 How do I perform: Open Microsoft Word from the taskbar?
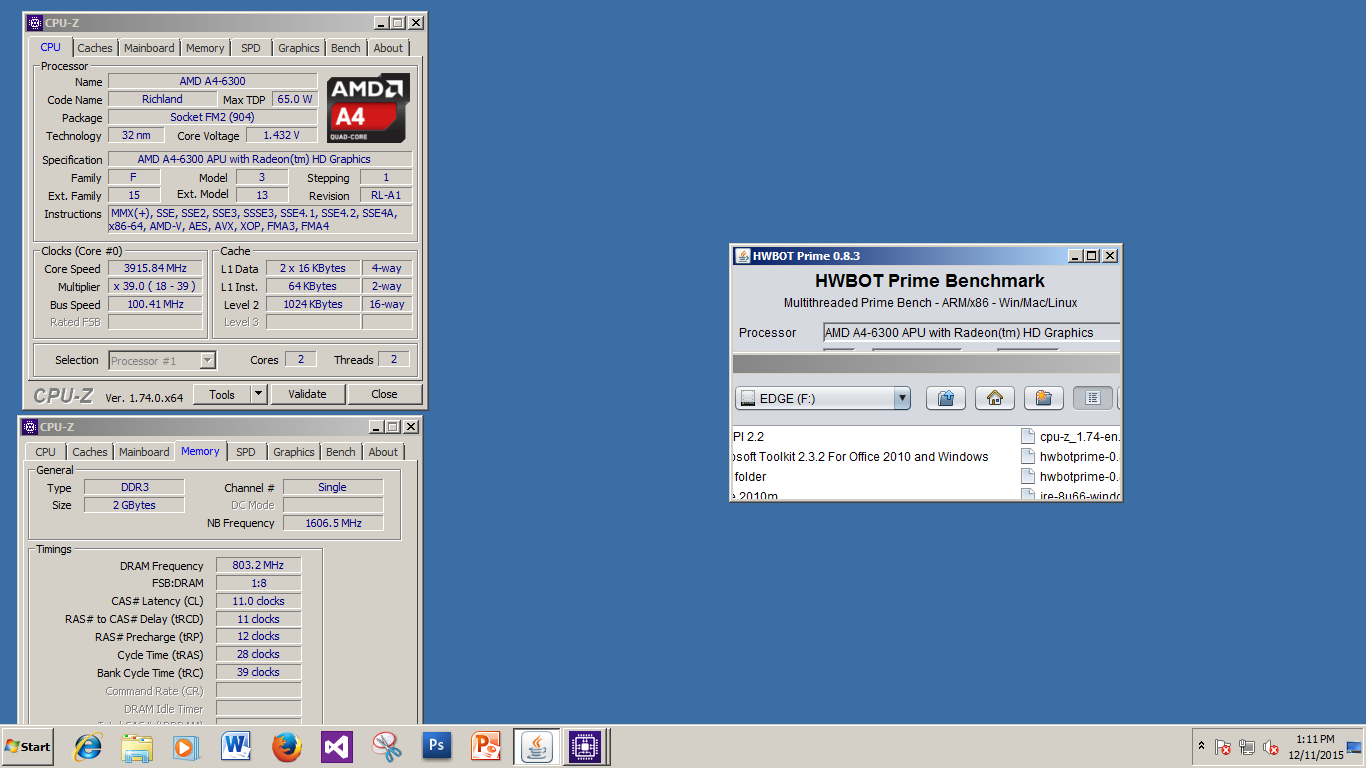coord(237,746)
